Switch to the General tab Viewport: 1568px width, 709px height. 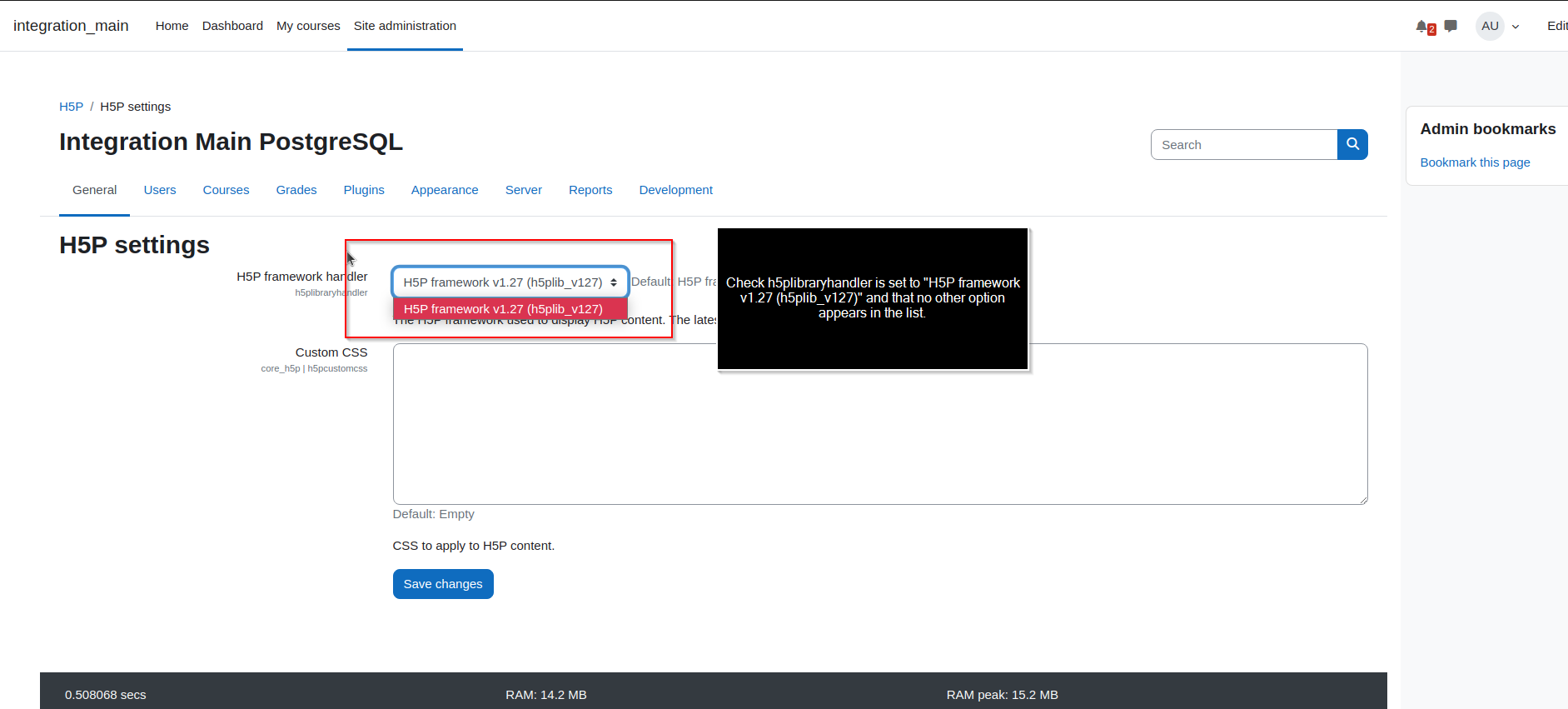(x=94, y=190)
